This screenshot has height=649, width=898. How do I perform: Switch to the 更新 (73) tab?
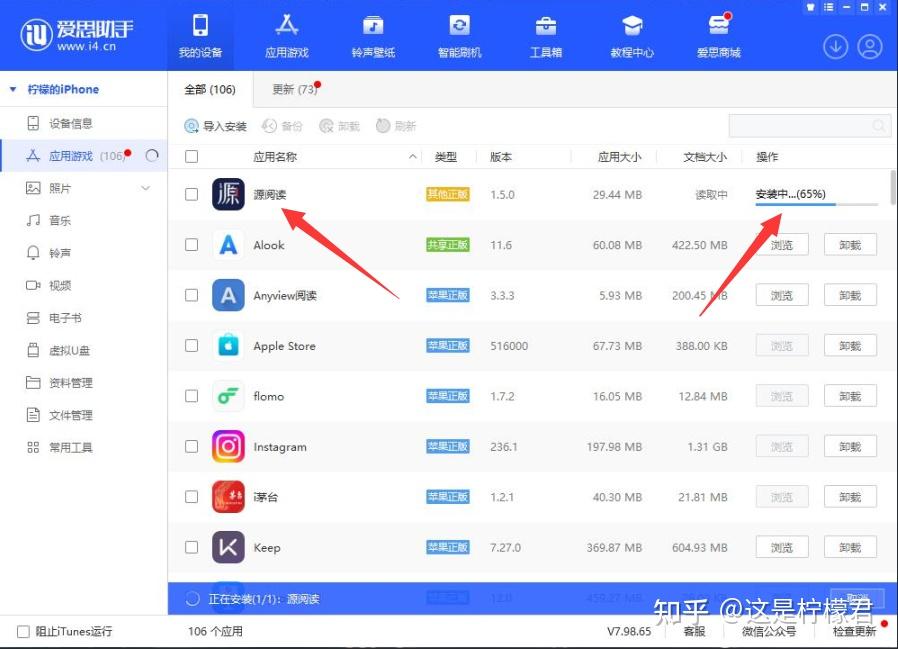coord(296,89)
